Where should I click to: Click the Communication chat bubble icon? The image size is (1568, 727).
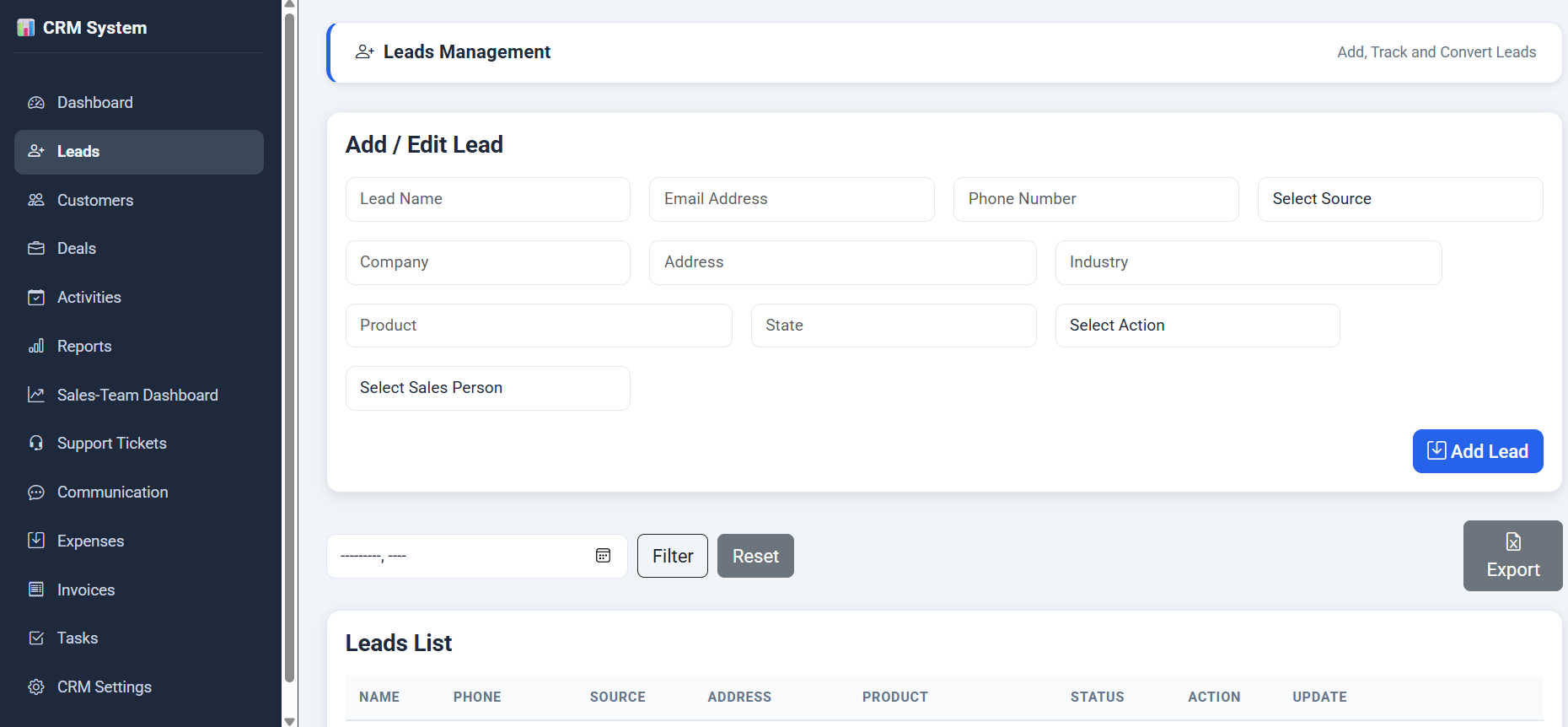point(36,492)
